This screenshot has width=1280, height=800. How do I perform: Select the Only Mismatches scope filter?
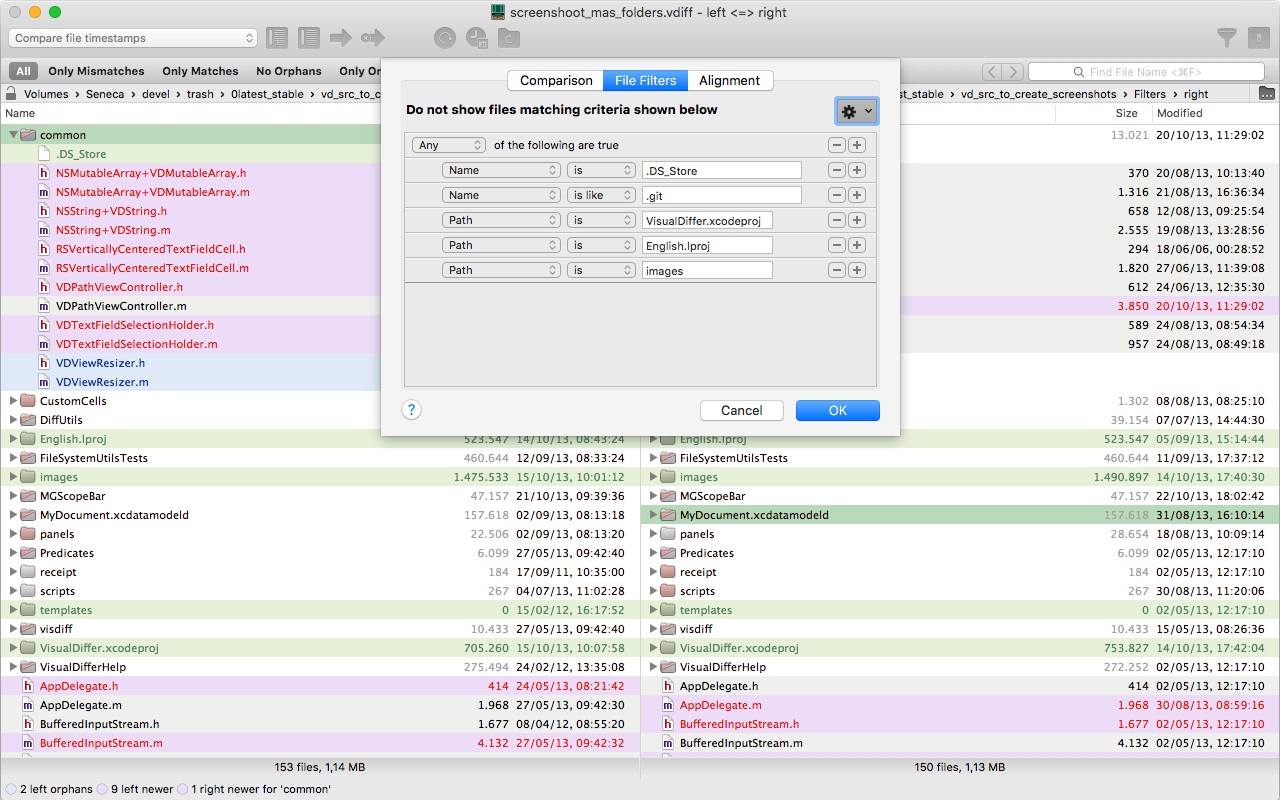[96, 71]
